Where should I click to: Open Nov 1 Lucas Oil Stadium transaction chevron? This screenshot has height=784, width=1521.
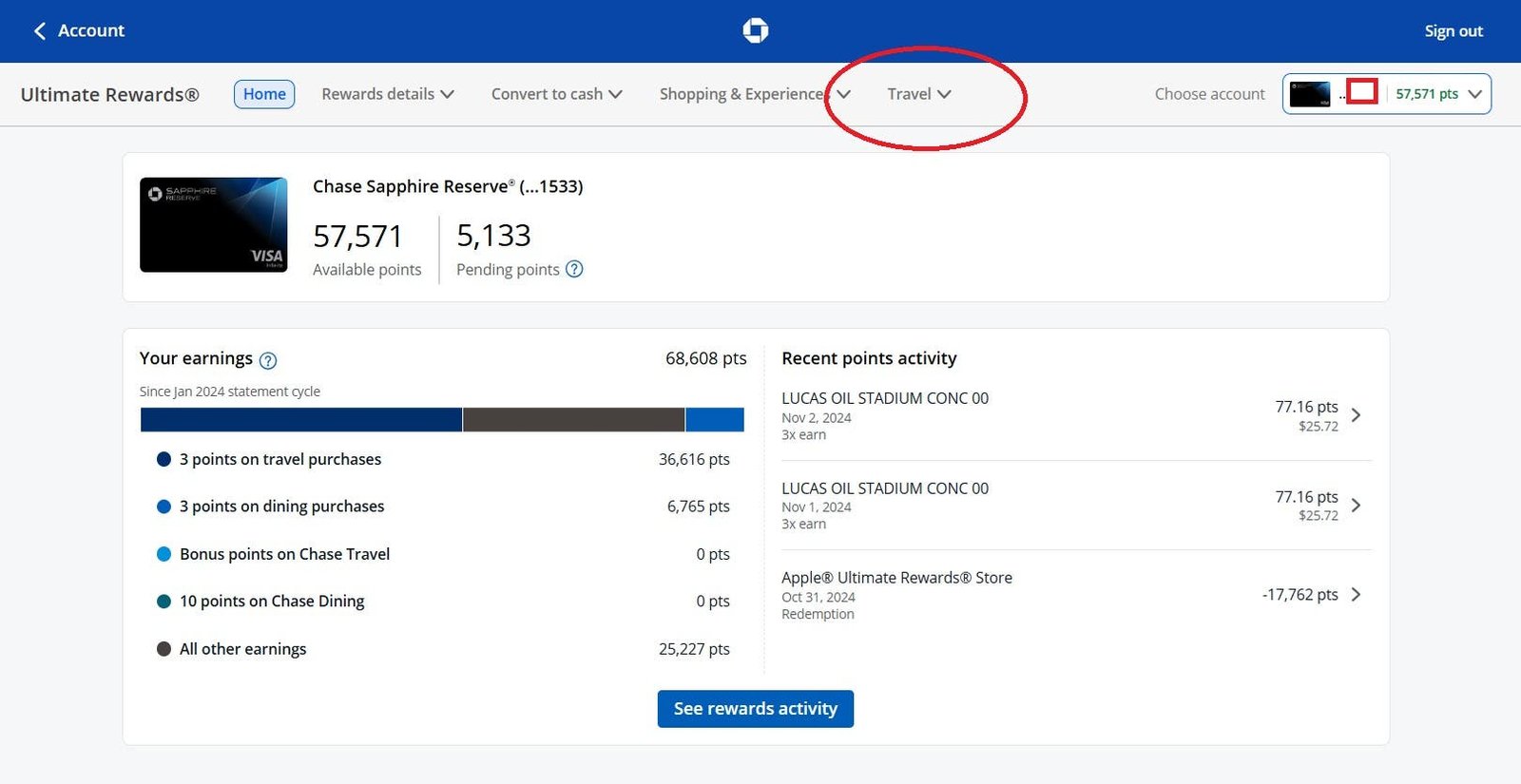(1357, 506)
